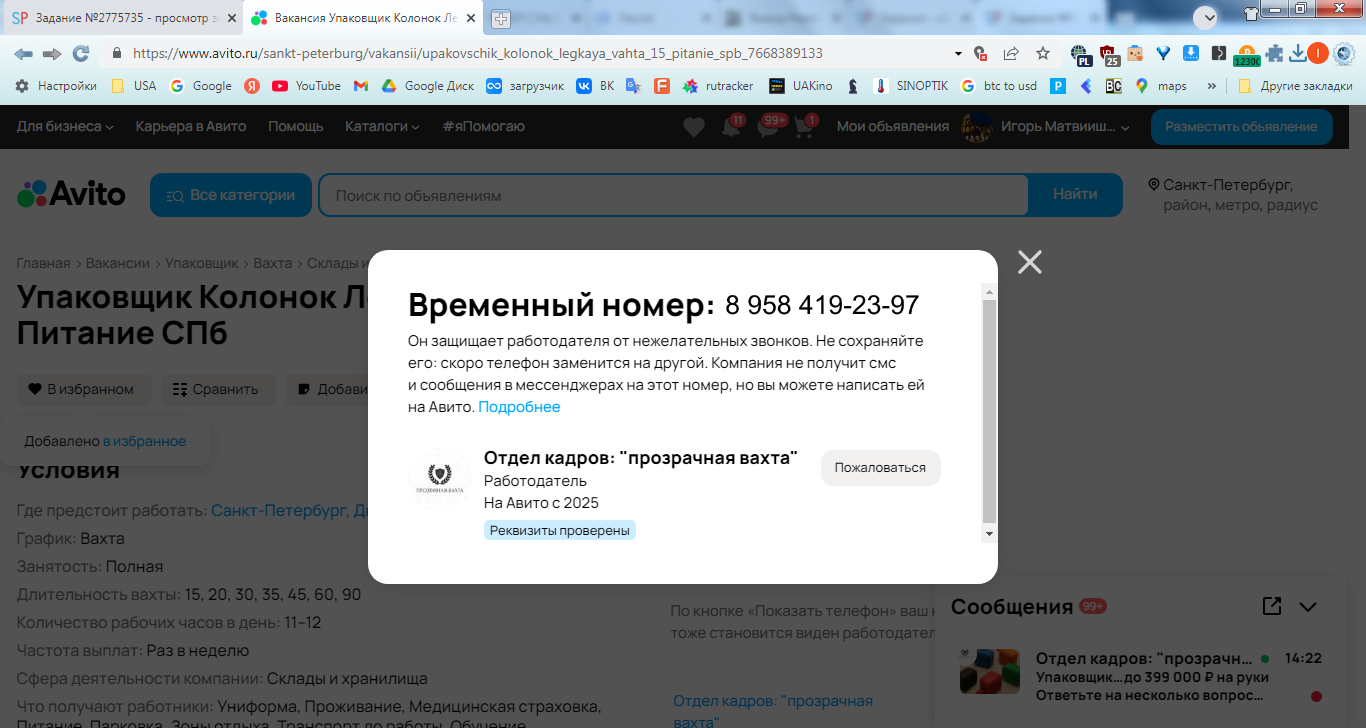Switch to Задание №2775735 tab

[x=121, y=18]
